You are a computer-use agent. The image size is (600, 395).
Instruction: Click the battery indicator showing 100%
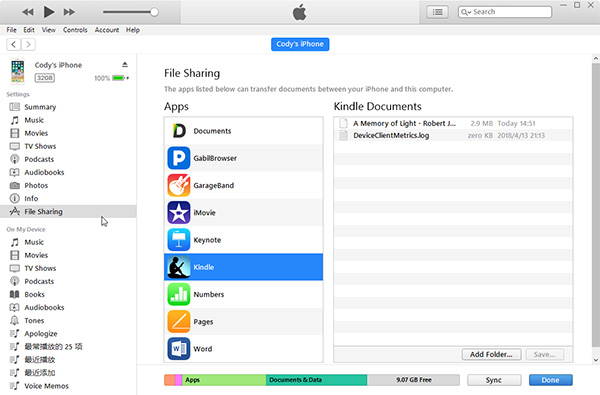click(118, 78)
